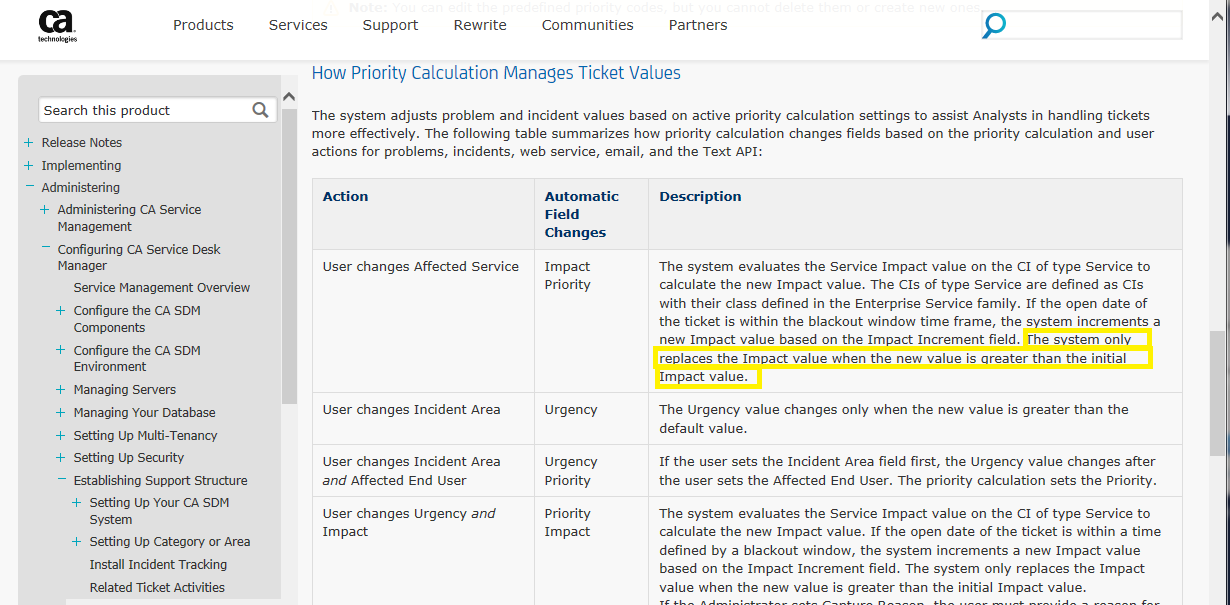This screenshot has width=1230, height=605.
Task: Expand Managing Your Database
Action: coord(59,412)
